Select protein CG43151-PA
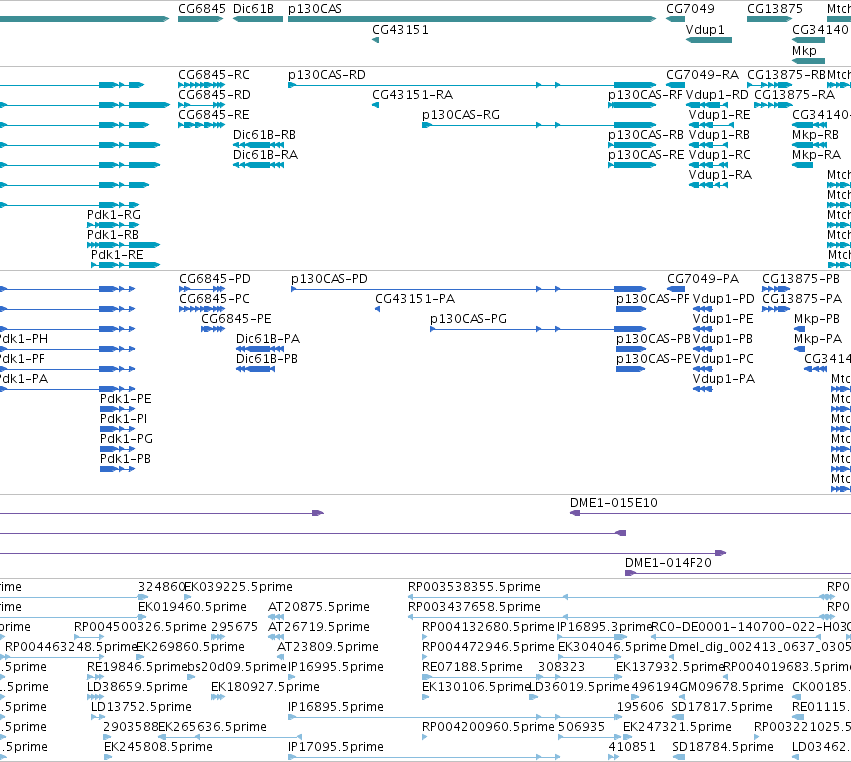The width and height of the screenshot is (851, 762). (378, 309)
